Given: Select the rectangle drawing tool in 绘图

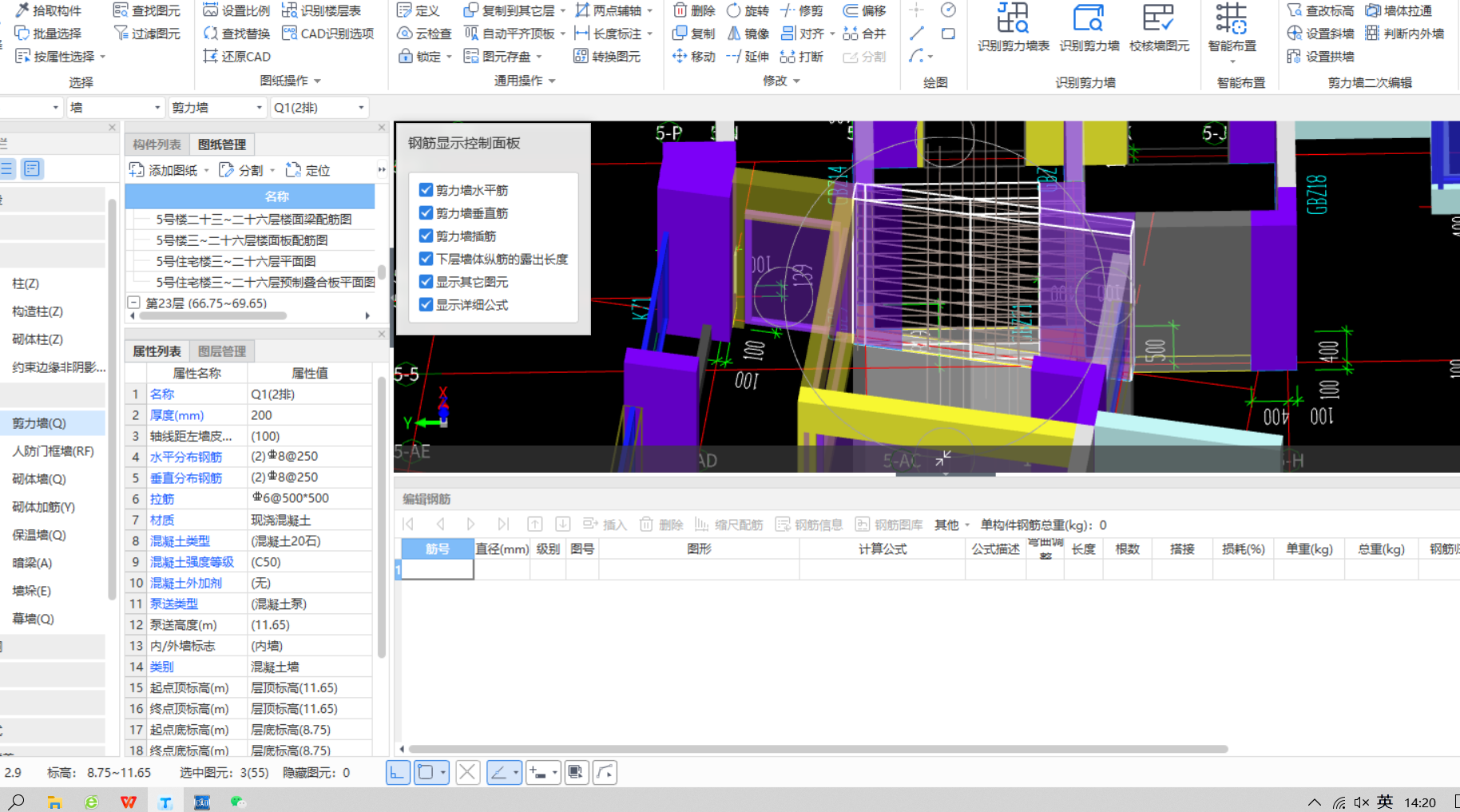Looking at the screenshot, I should [948, 34].
